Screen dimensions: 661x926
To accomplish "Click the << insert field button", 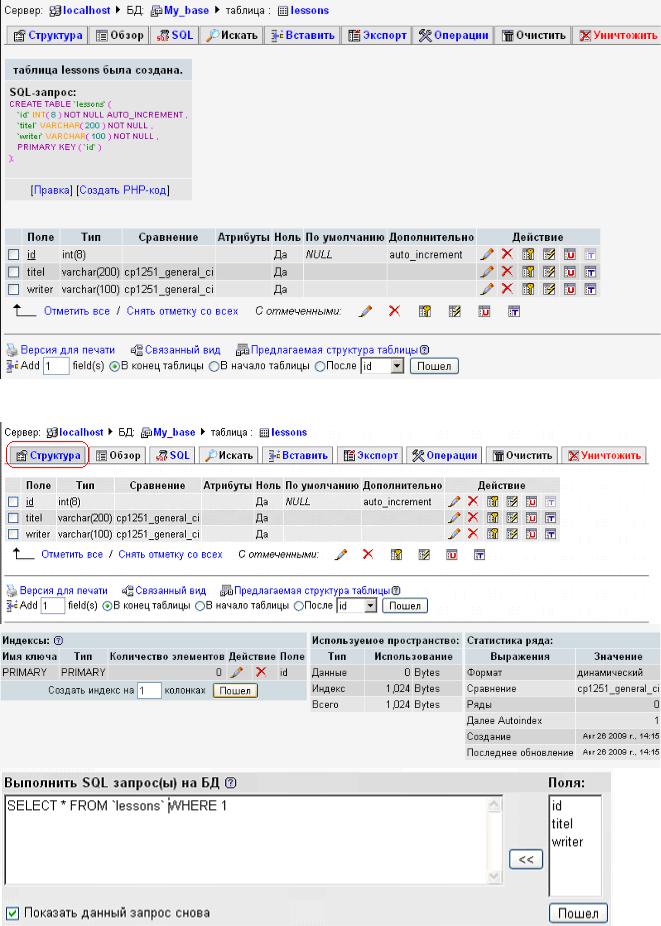I will tap(526, 859).
